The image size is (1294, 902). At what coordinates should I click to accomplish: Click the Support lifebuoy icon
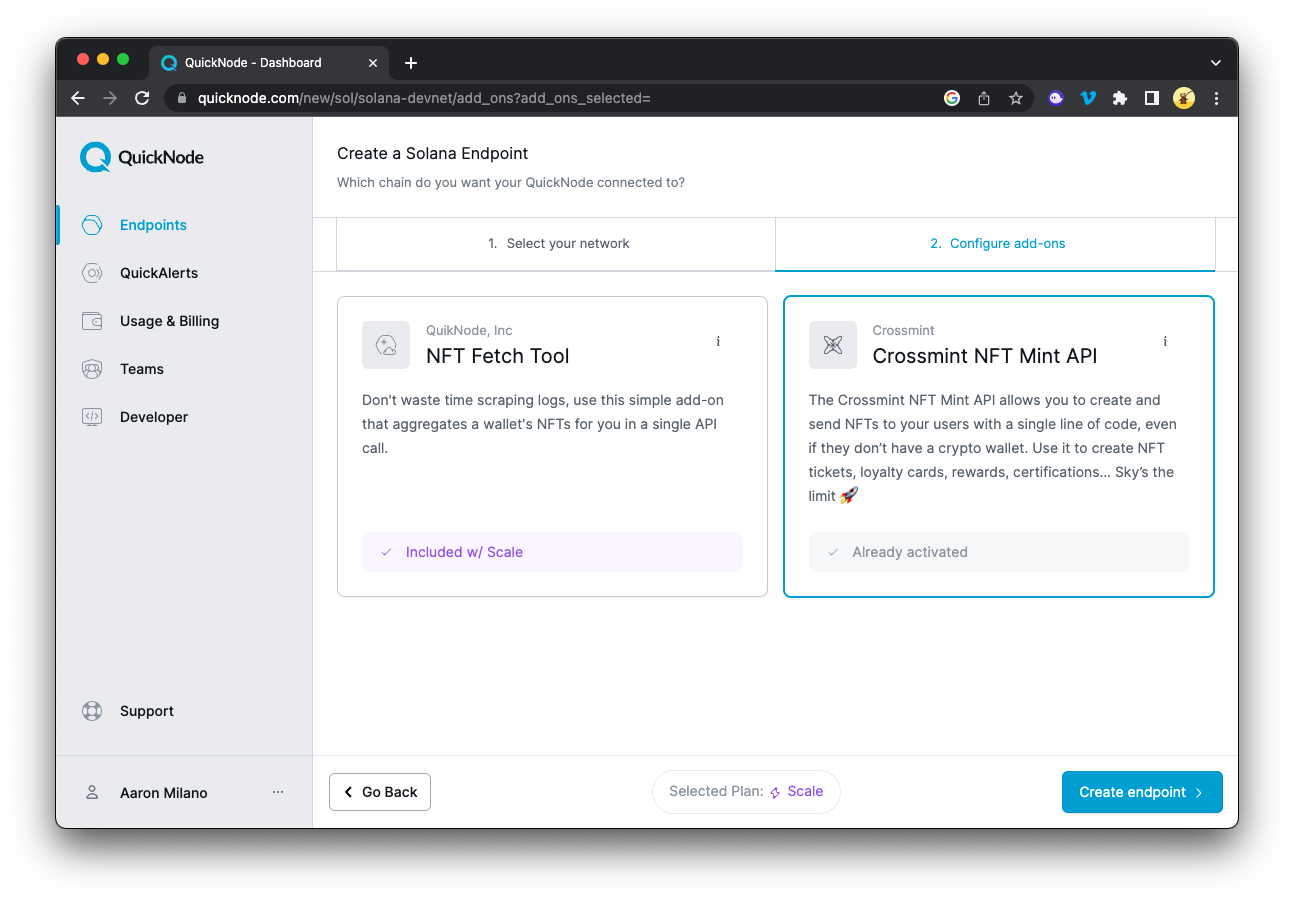(92, 711)
